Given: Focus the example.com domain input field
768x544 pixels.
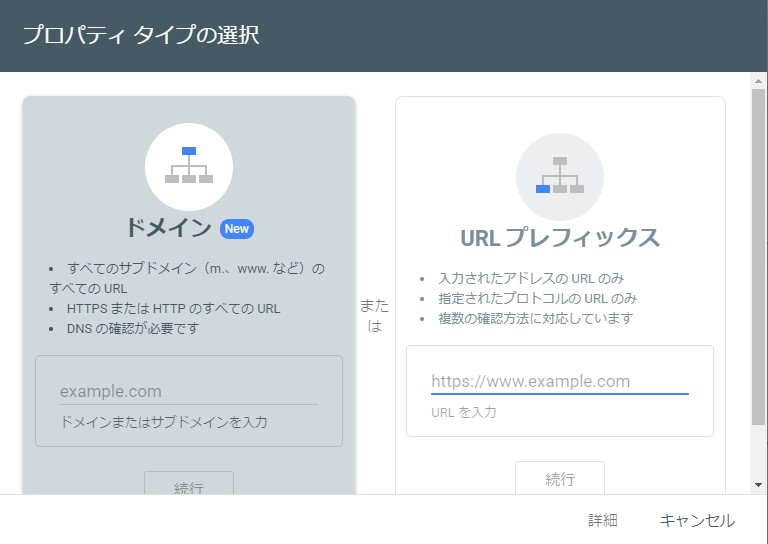Looking at the screenshot, I should click(x=189, y=392).
